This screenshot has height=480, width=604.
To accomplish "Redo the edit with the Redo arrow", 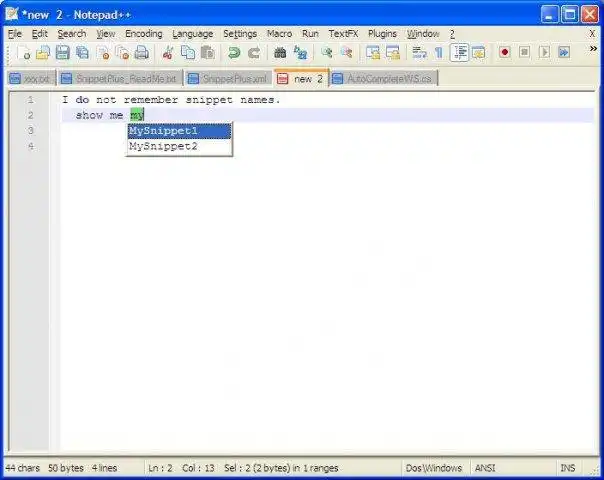I will (254, 52).
